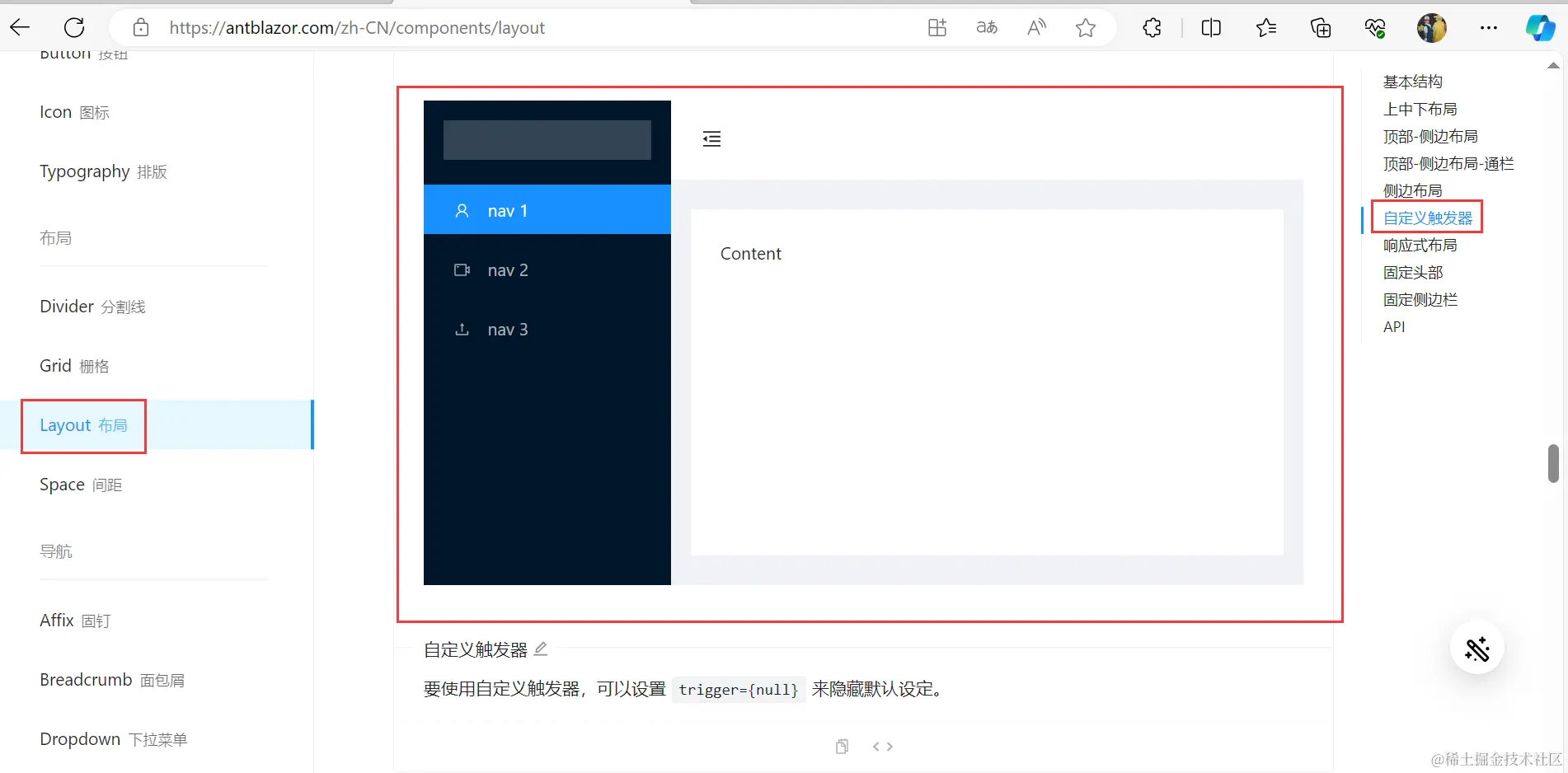Jump to 基本结构 anchor
Viewport: 1568px width, 773px height.
[1412, 82]
